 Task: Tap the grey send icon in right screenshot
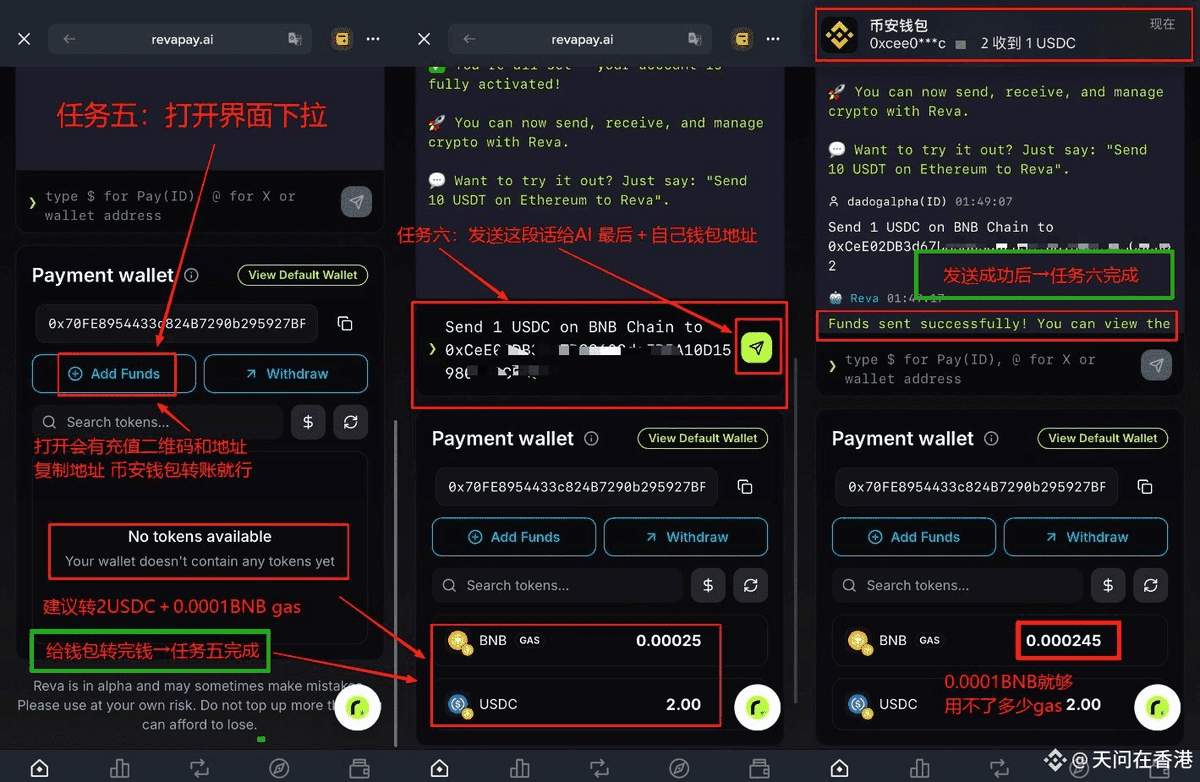pos(1156,365)
